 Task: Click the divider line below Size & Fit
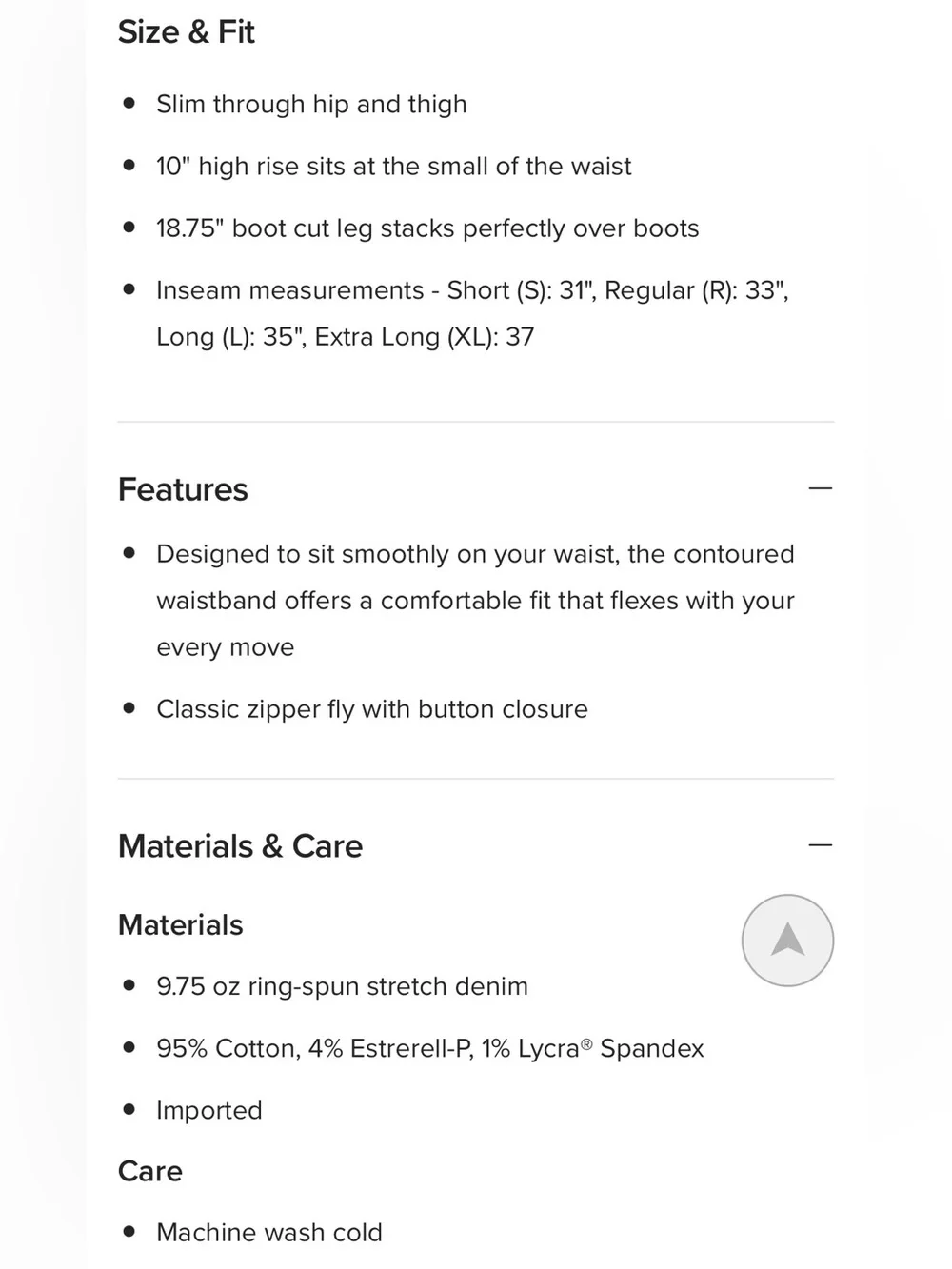click(x=476, y=422)
